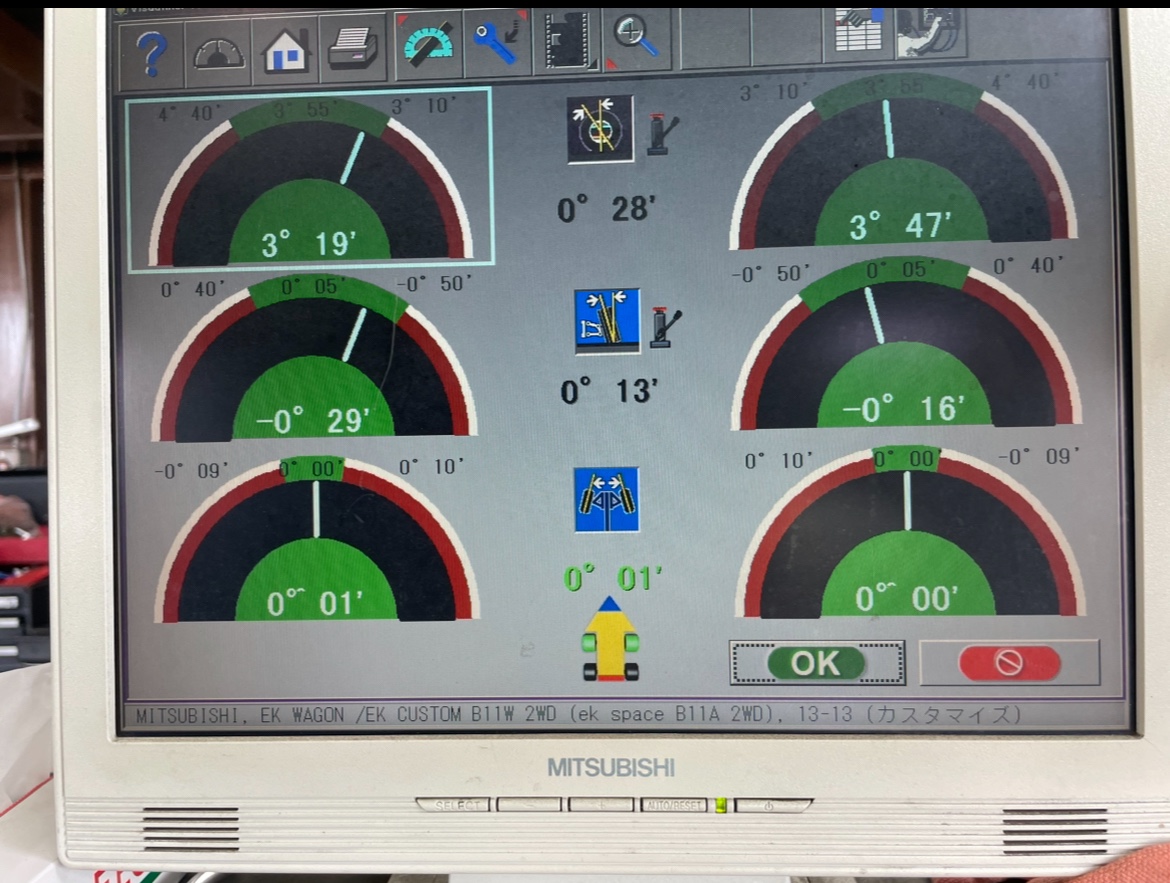Open the spreadsheet data table icon

click(x=858, y=33)
